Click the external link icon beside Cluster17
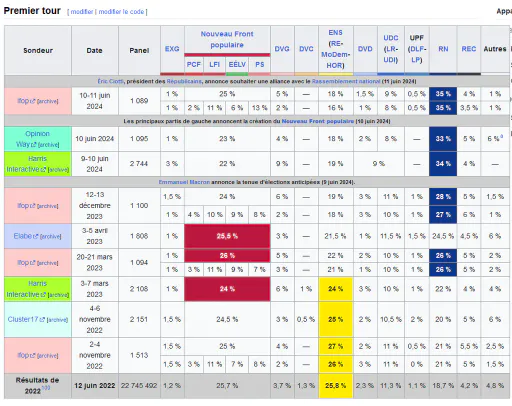 (42, 320)
